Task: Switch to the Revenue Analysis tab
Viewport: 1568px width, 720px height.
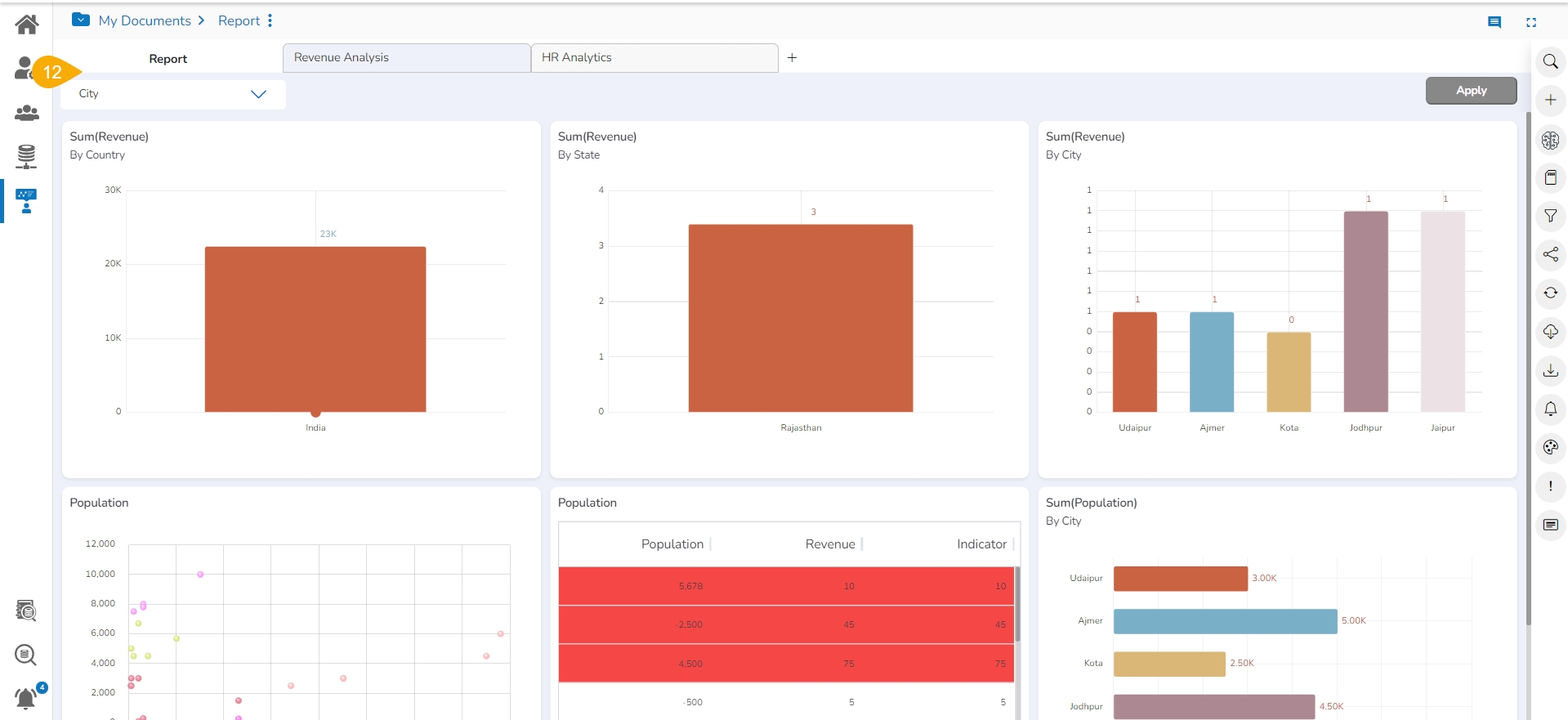Action: point(406,58)
